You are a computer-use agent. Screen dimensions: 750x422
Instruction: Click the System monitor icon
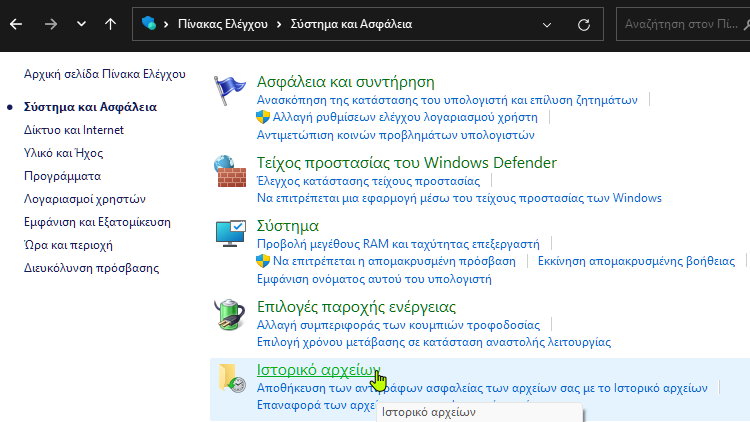coord(231,233)
